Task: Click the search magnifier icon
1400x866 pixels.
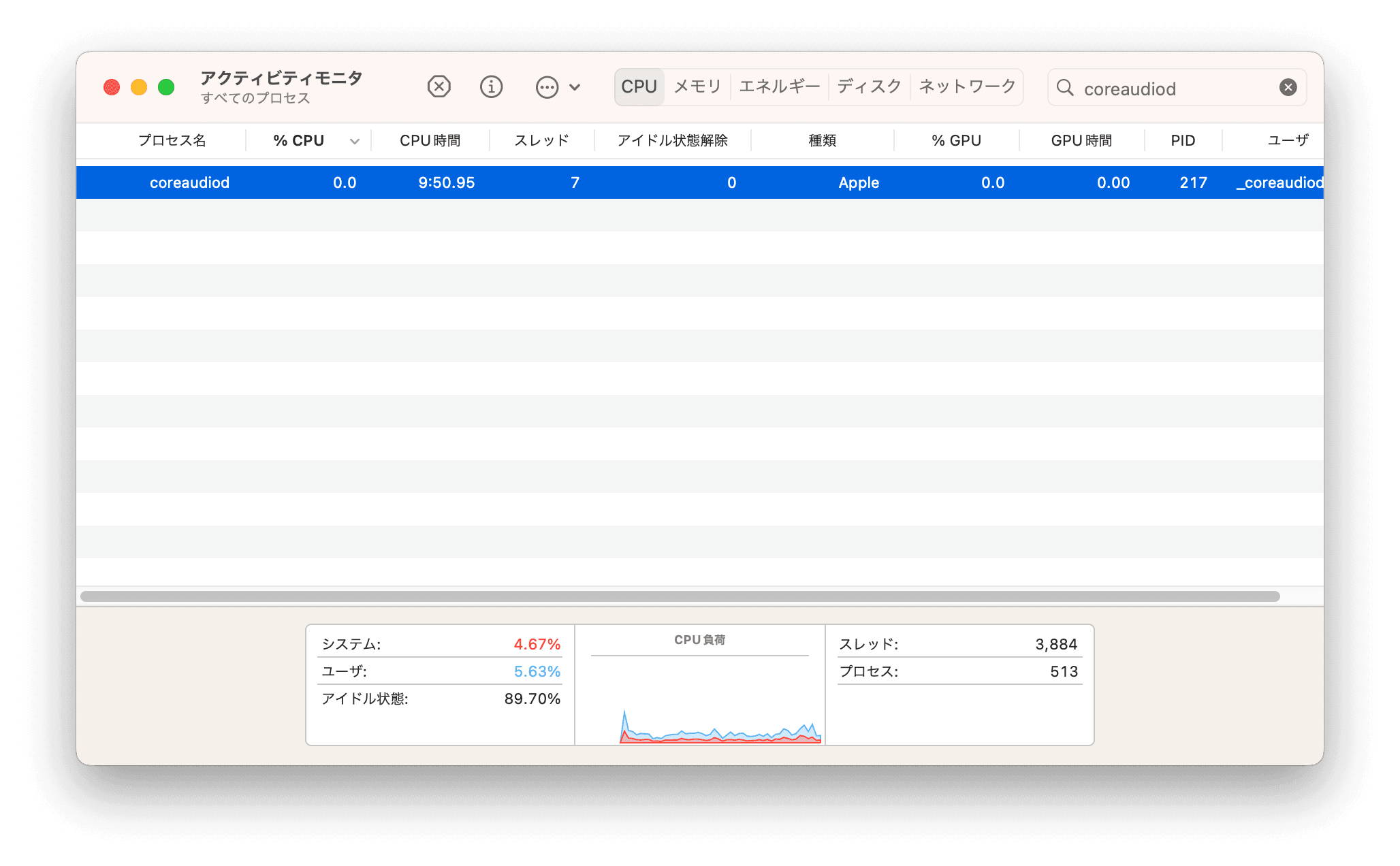Action: tap(1064, 88)
